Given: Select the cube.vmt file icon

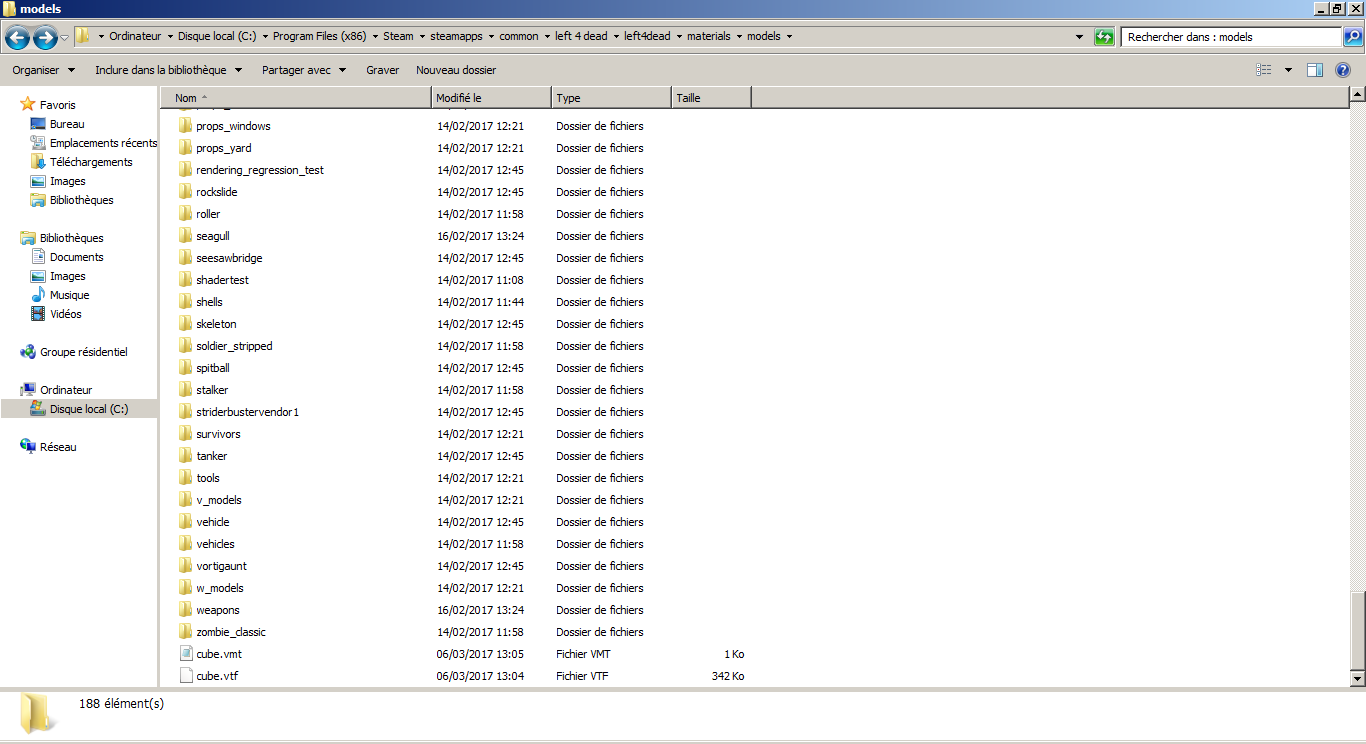Looking at the screenshot, I should [x=185, y=654].
